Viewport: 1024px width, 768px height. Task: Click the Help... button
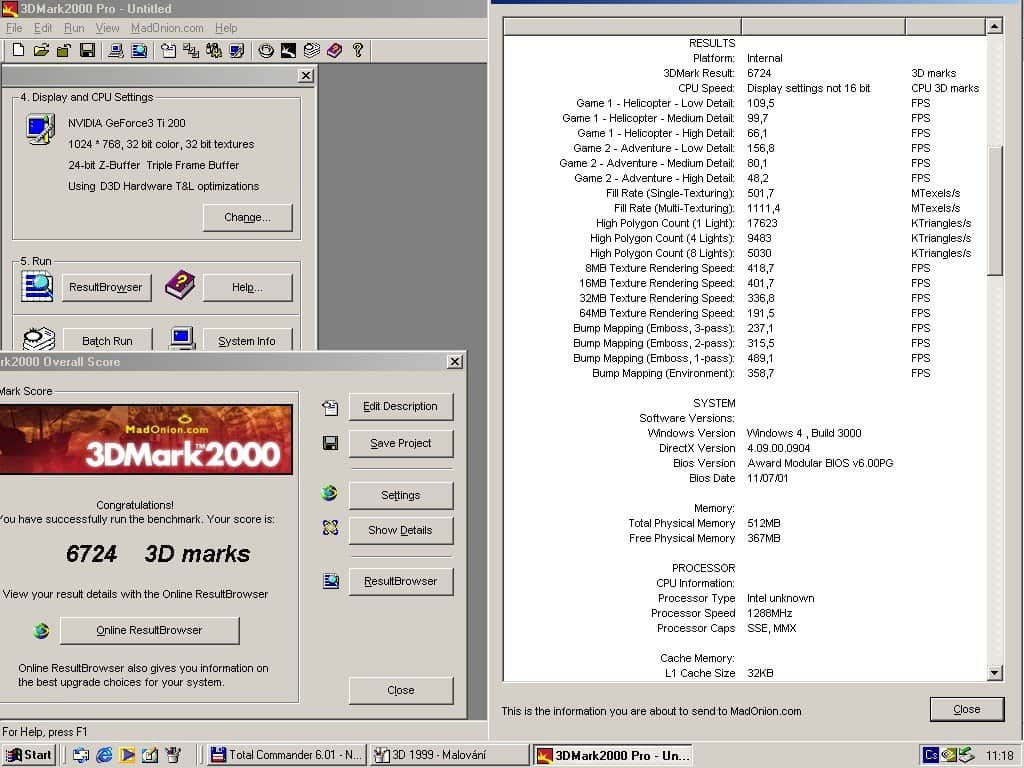pyautogui.click(x=248, y=287)
